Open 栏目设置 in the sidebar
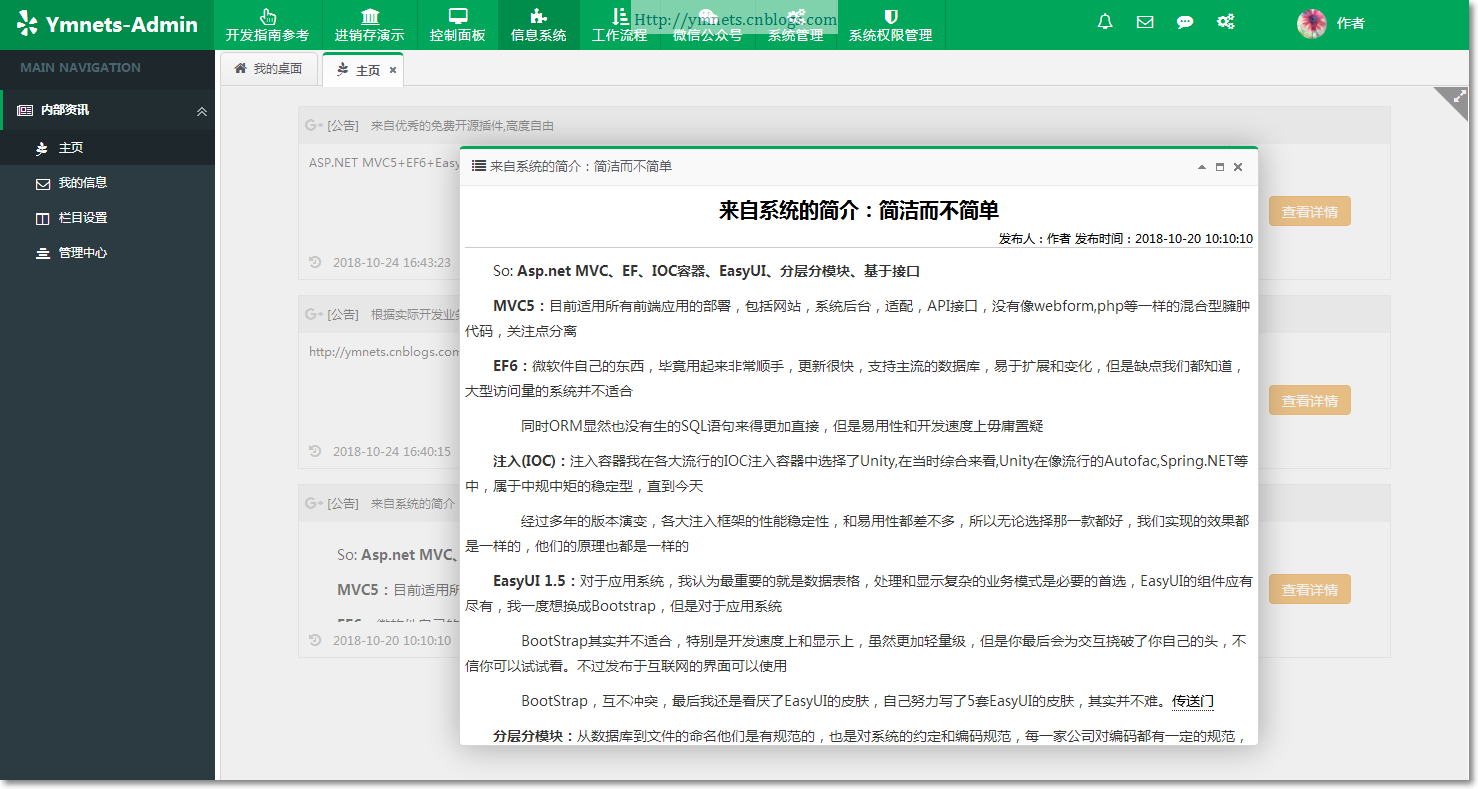 107,218
